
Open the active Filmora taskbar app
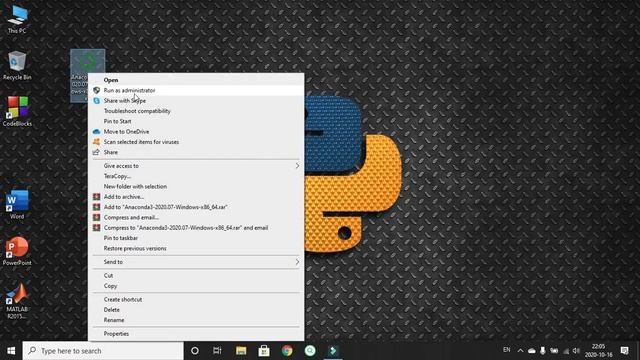pyautogui.click(x=333, y=351)
